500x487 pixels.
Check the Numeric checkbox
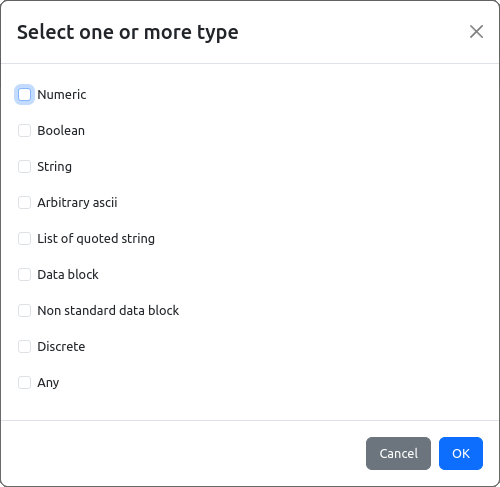24,95
